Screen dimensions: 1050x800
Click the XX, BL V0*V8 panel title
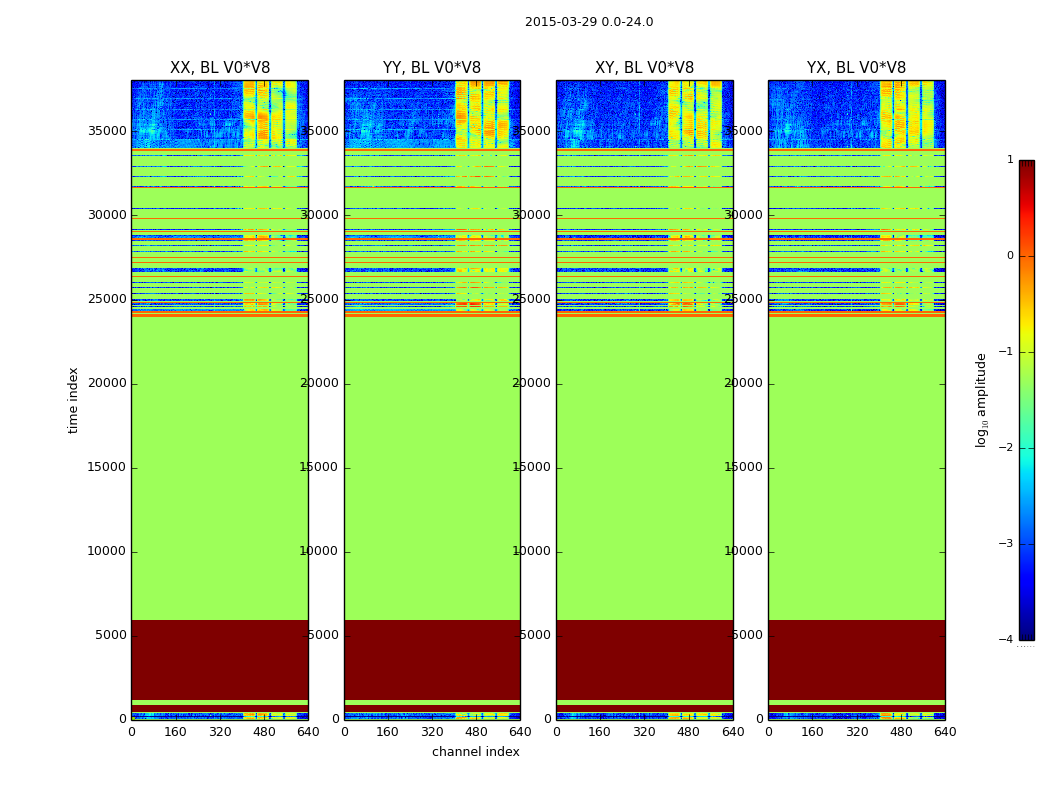click(220, 68)
